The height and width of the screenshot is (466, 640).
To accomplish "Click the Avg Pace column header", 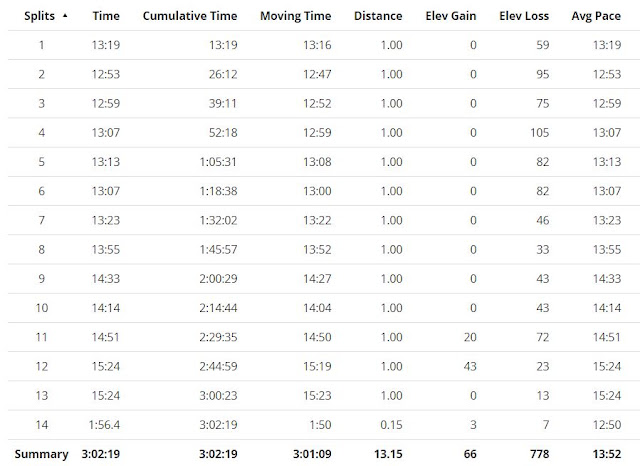I will pyautogui.click(x=596, y=16).
